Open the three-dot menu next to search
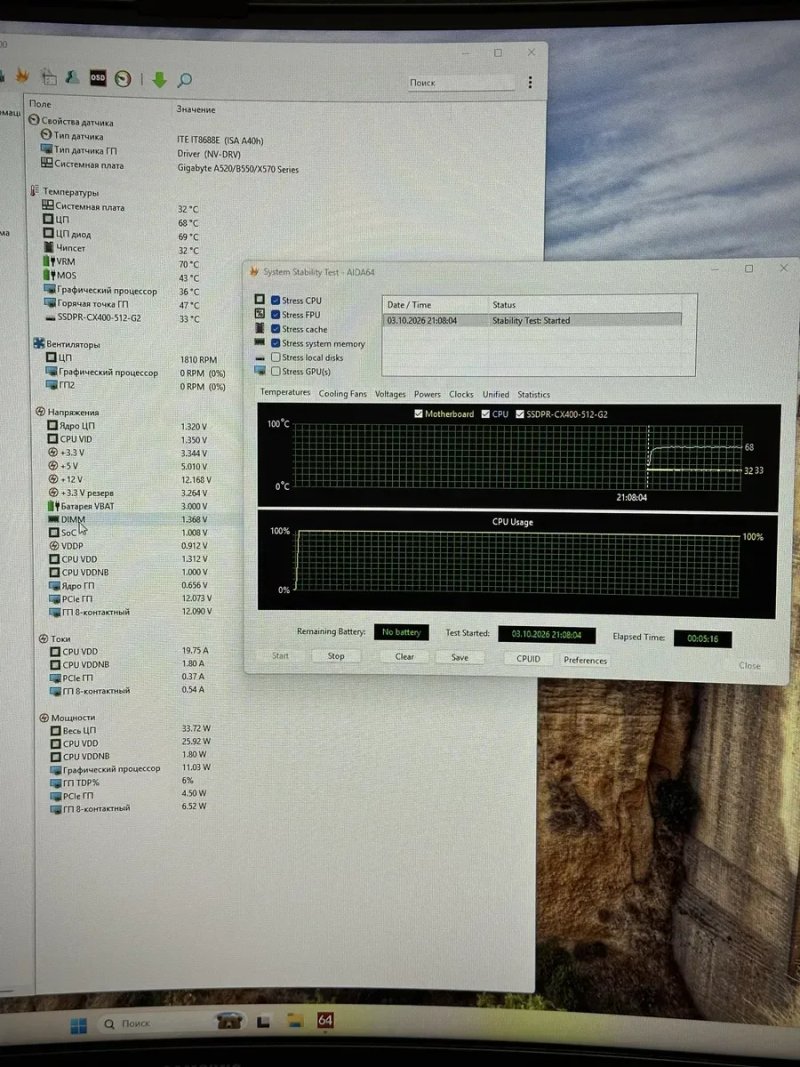 pyautogui.click(x=530, y=82)
